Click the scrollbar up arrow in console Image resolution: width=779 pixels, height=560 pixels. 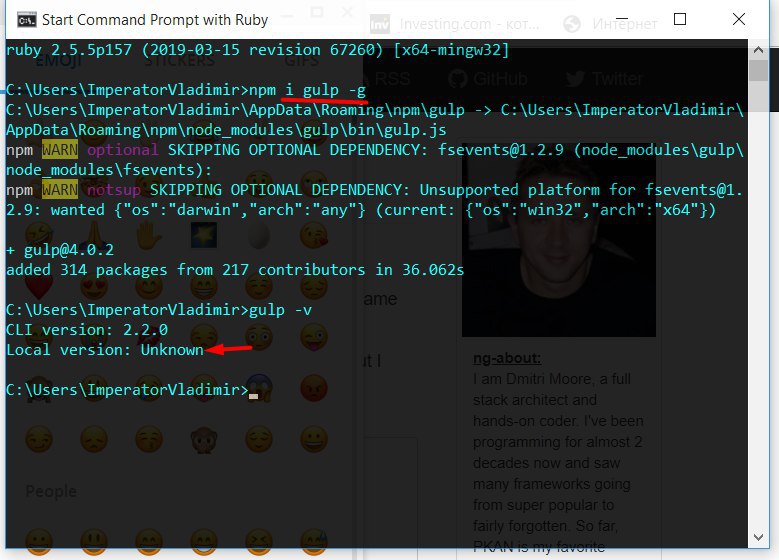[x=758, y=50]
